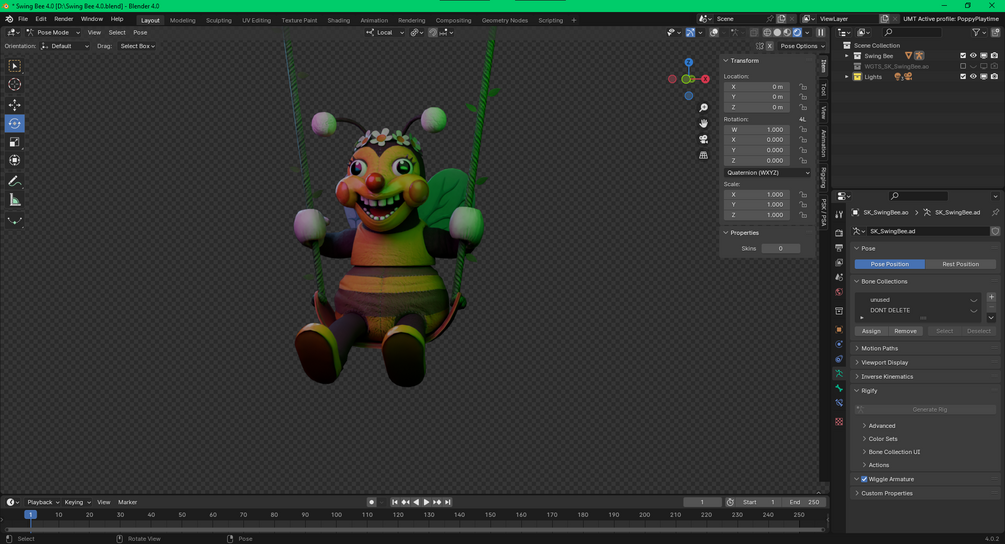Activate the Measure tool
This screenshot has width=1005, height=544.
(x=14, y=200)
